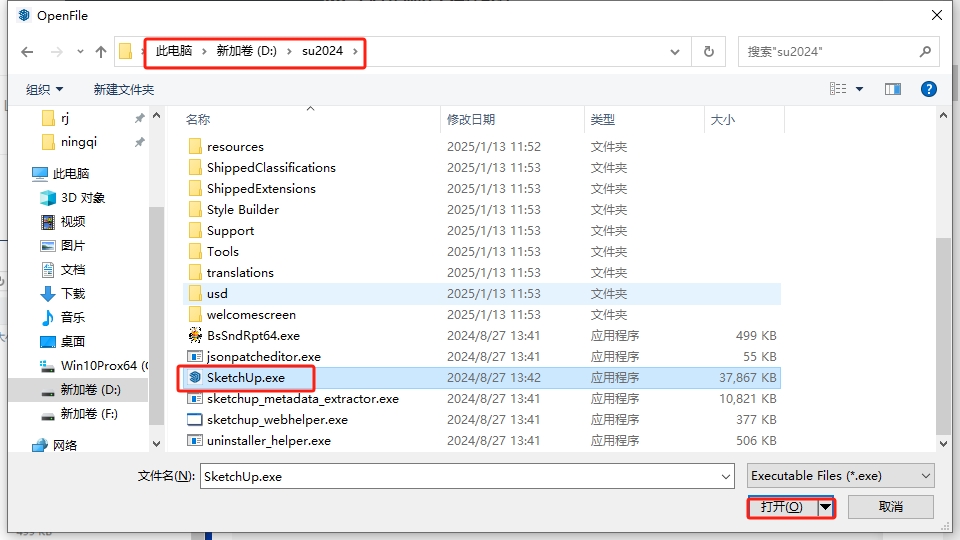Image resolution: width=960 pixels, height=540 pixels.
Task: Open 桌面 in navigation pane
Action: [x=72, y=342]
